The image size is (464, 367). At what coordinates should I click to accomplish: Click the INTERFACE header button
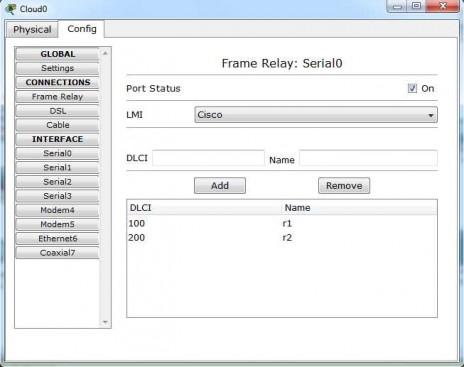(57, 139)
